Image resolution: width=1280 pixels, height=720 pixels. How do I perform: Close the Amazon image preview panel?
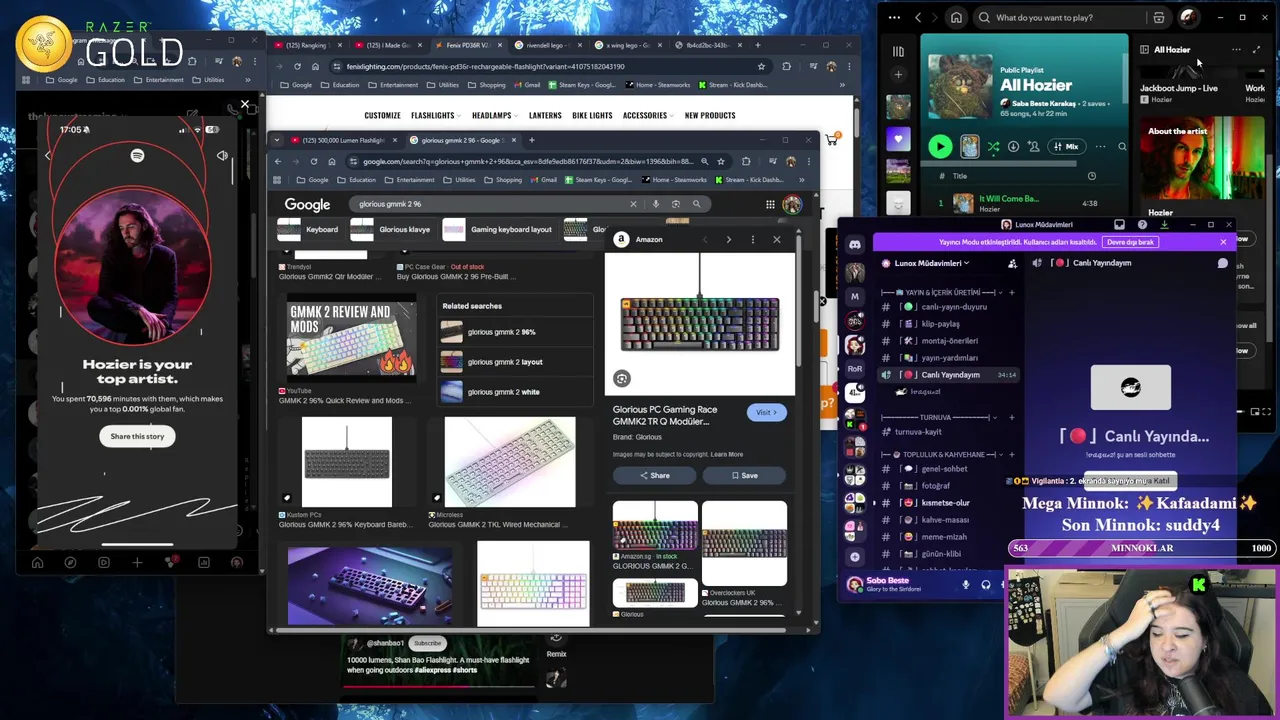[776, 239]
